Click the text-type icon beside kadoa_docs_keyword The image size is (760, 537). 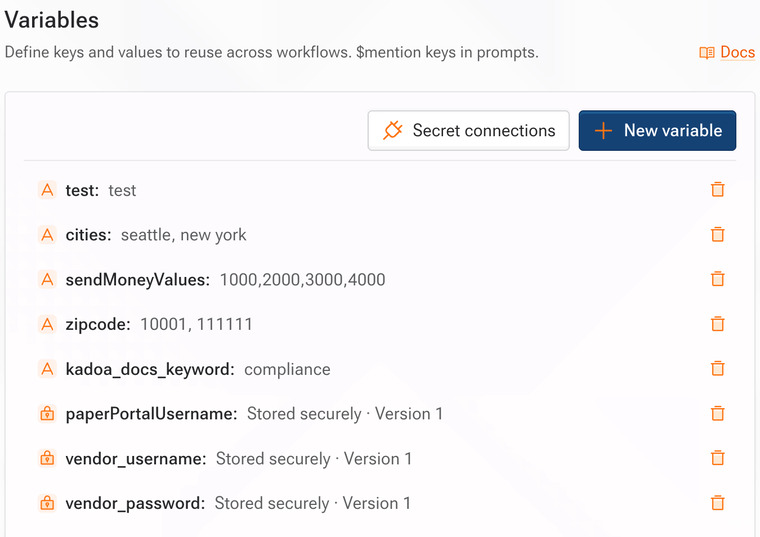tap(47, 369)
